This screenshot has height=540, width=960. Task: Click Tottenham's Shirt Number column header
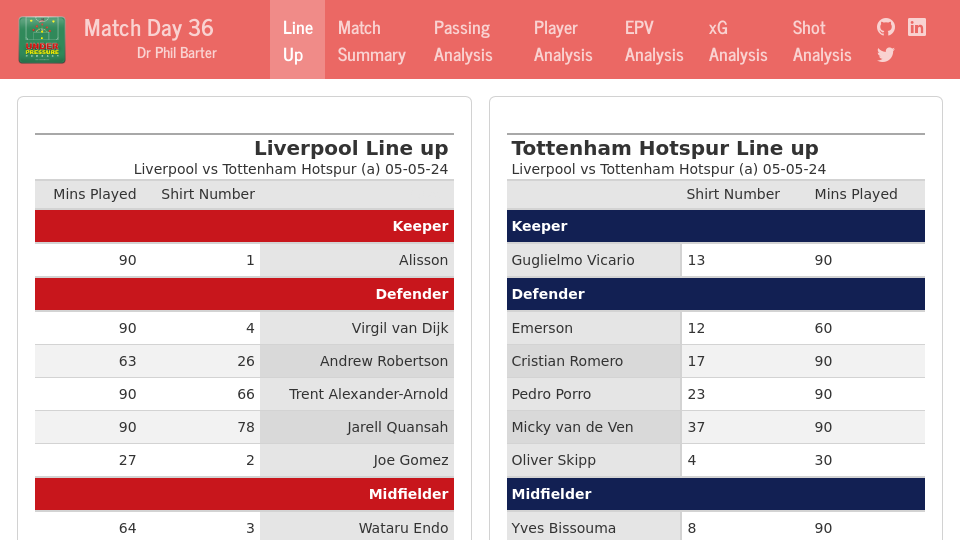733,194
